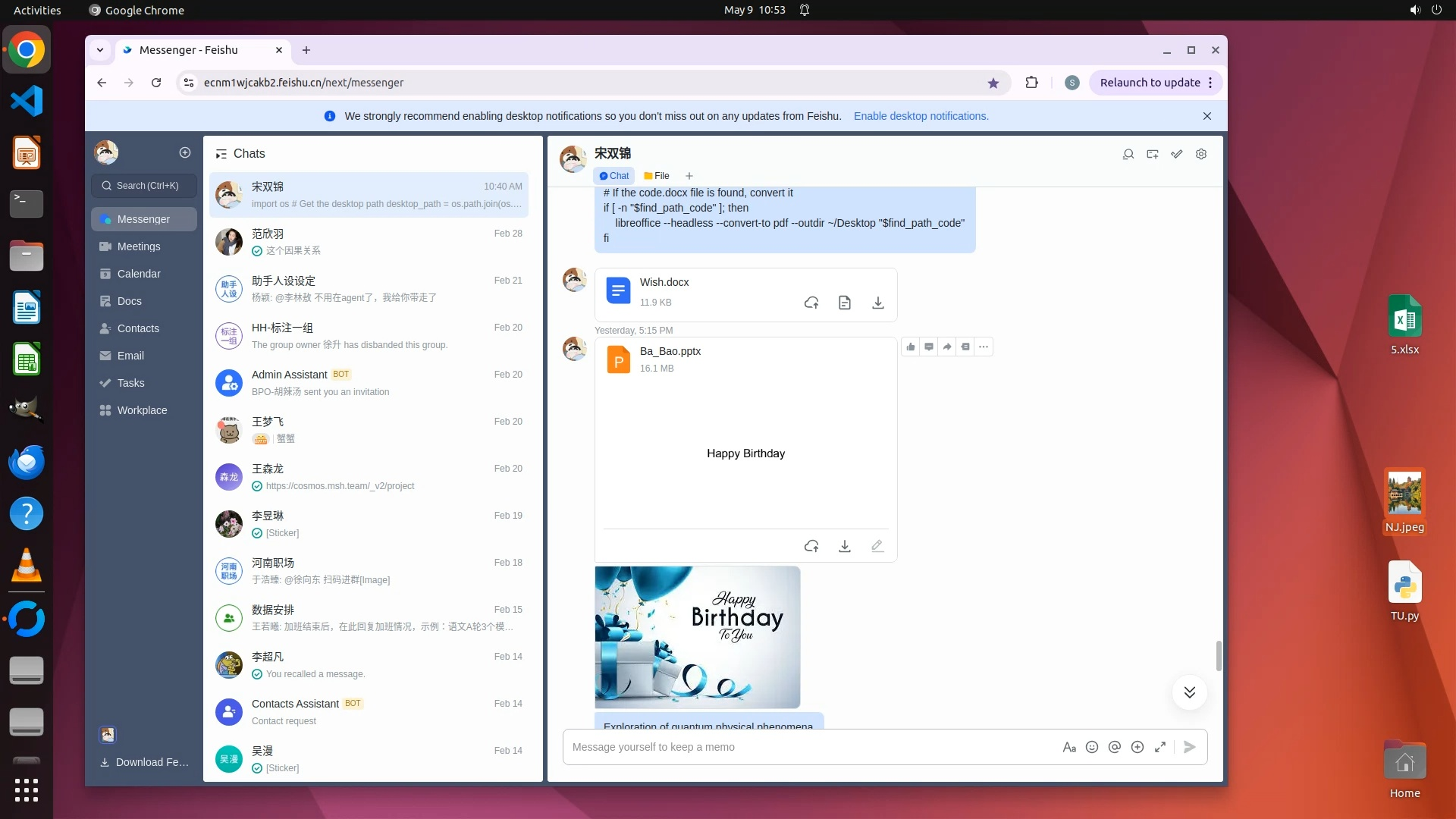Click the thumbs-up reaction icon on Ba_Bao.pptx
The image size is (1456, 819).
pos(911,347)
